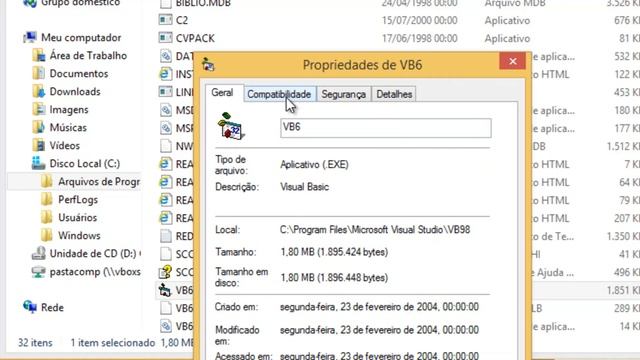Click the PerfLogs folder icon
The image size is (640, 360).
(x=47, y=200)
